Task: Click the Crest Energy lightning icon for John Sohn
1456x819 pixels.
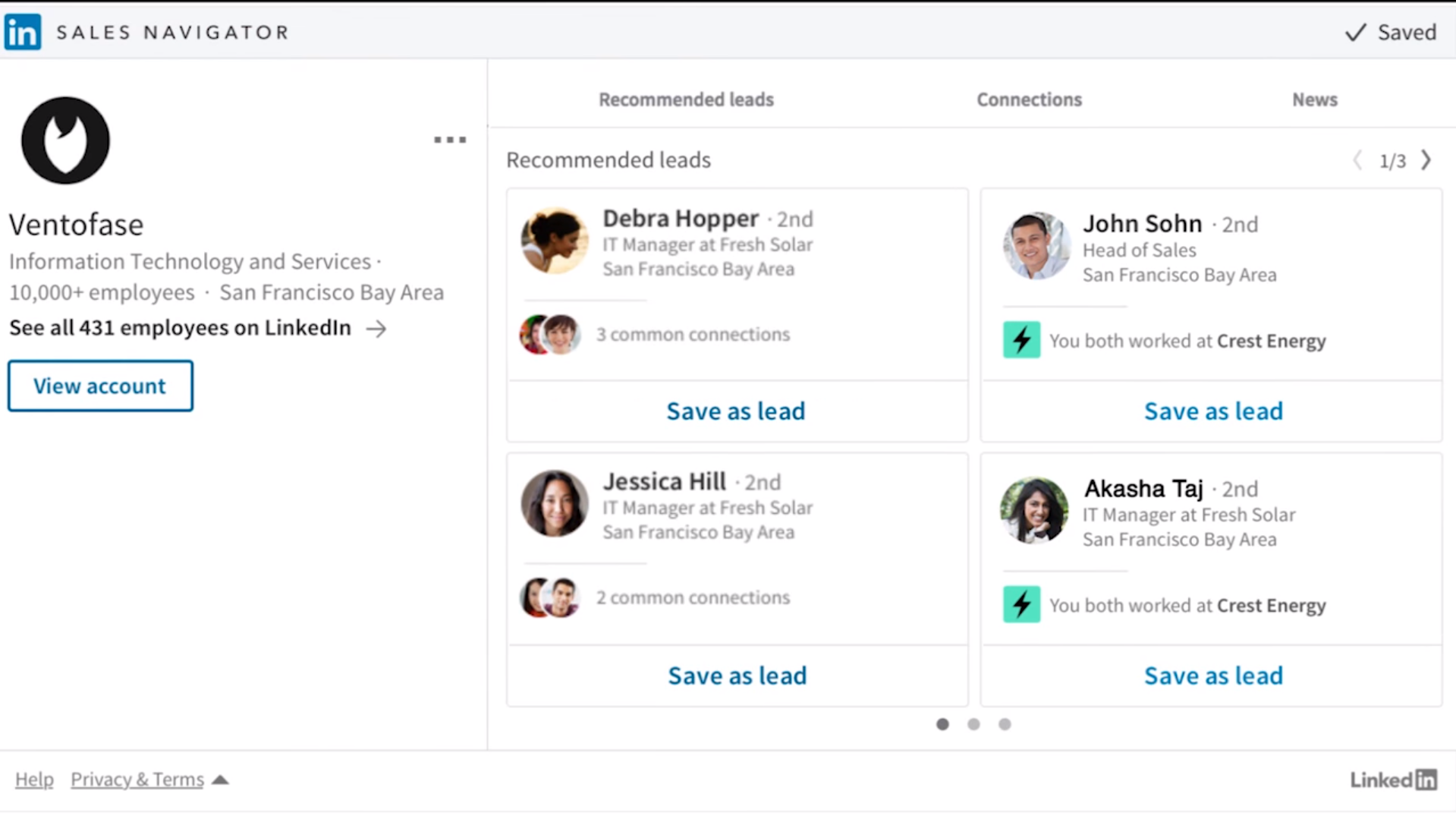Action: pos(1021,340)
